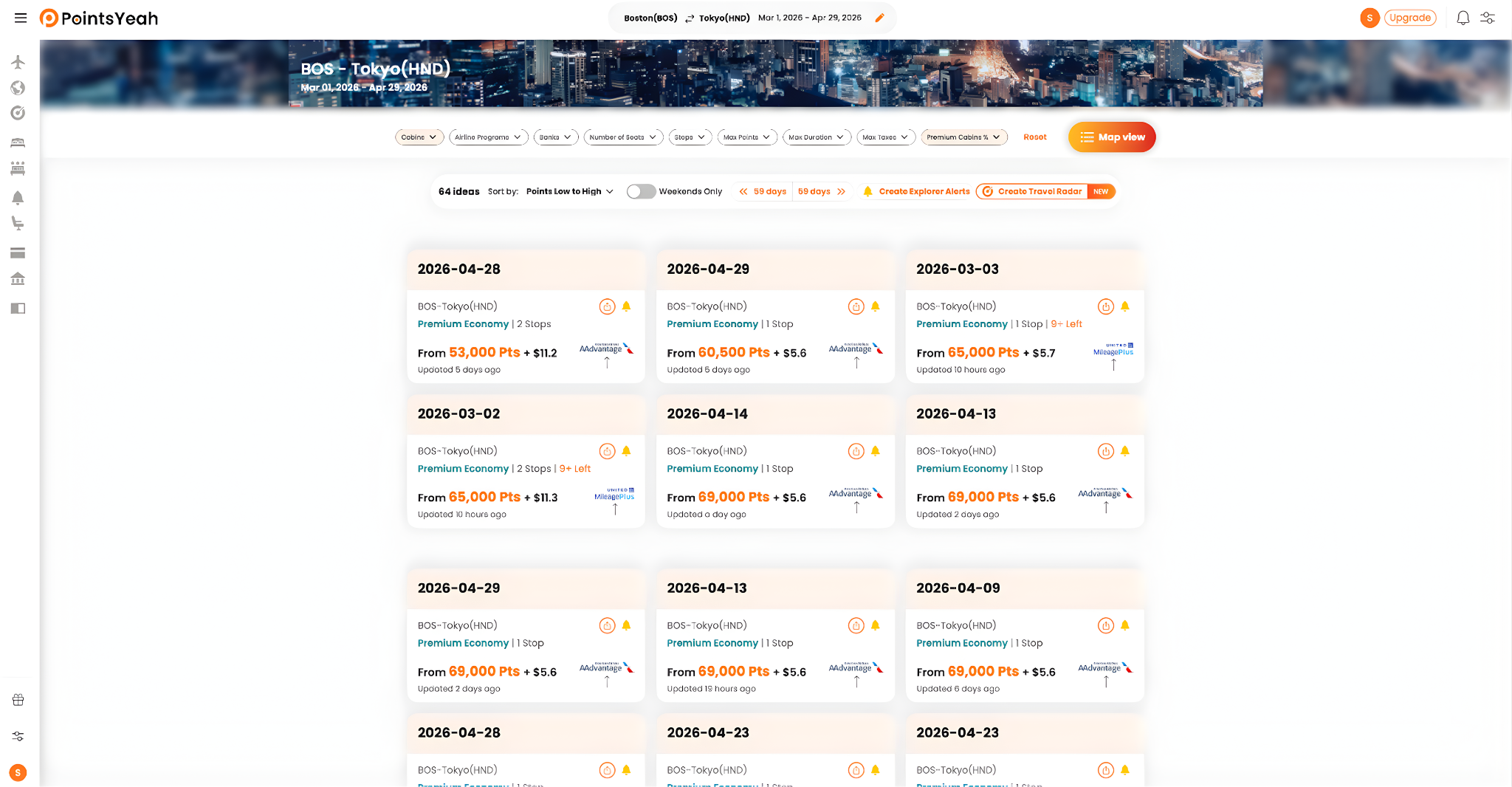Expand the Airline Programs filter
This screenshot has width=1512, height=787.
pyautogui.click(x=488, y=137)
